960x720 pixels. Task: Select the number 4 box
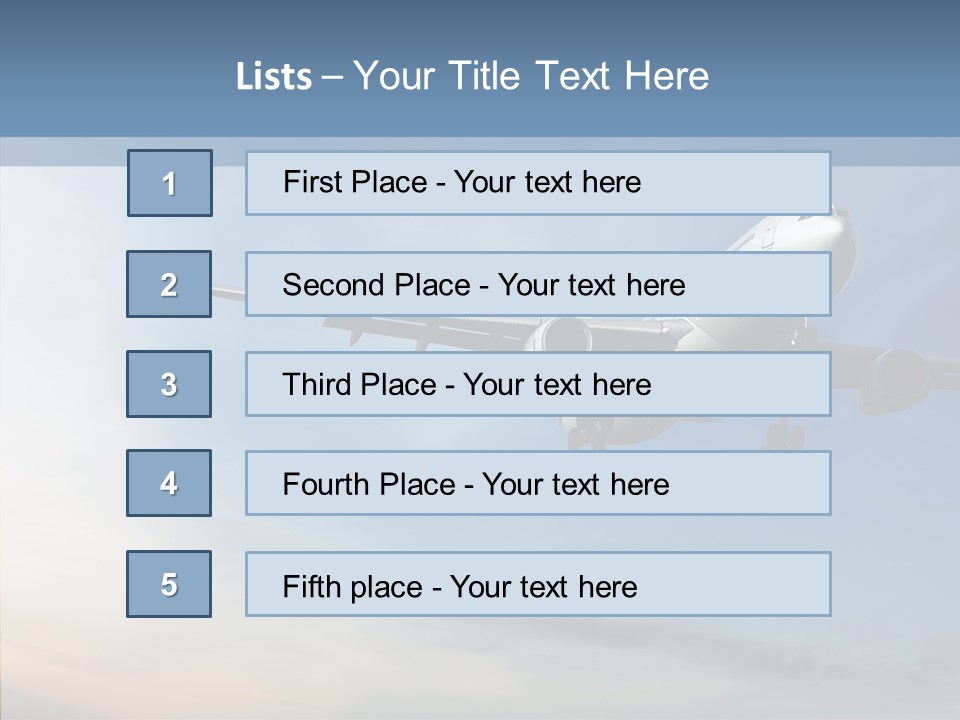click(169, 483)
